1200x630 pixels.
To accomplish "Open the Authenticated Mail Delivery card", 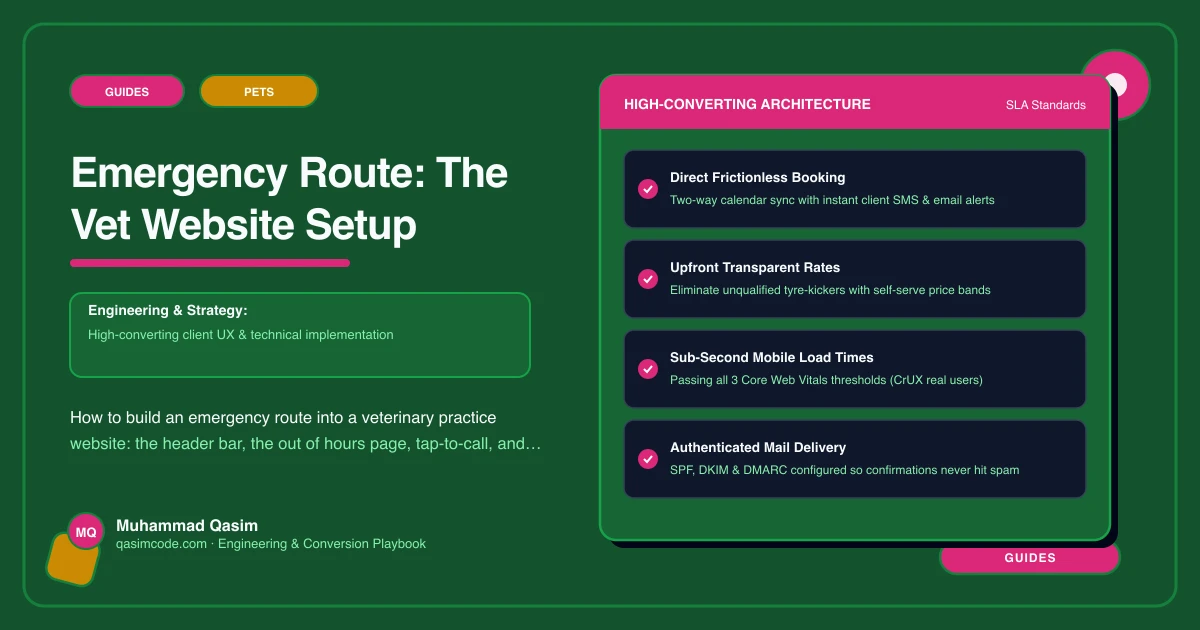I will pos(855,459).
